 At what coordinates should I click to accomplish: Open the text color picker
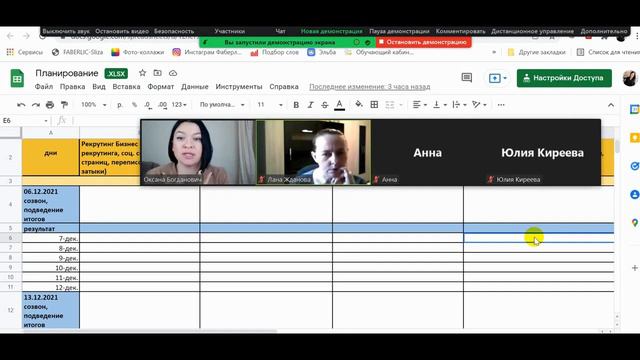pyautogui.click(x=339, y=105)
